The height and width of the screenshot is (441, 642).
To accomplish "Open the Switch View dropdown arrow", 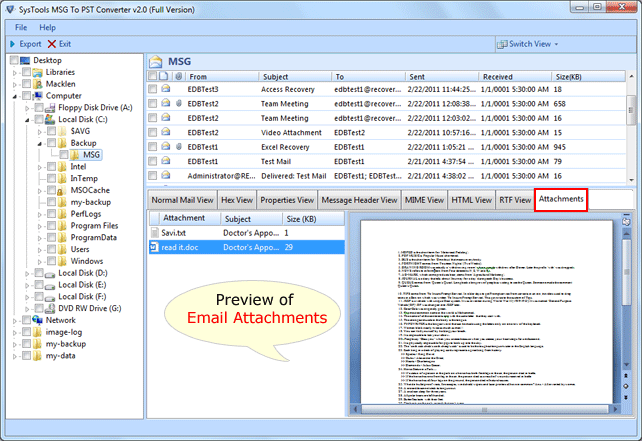I will point(556,44).
